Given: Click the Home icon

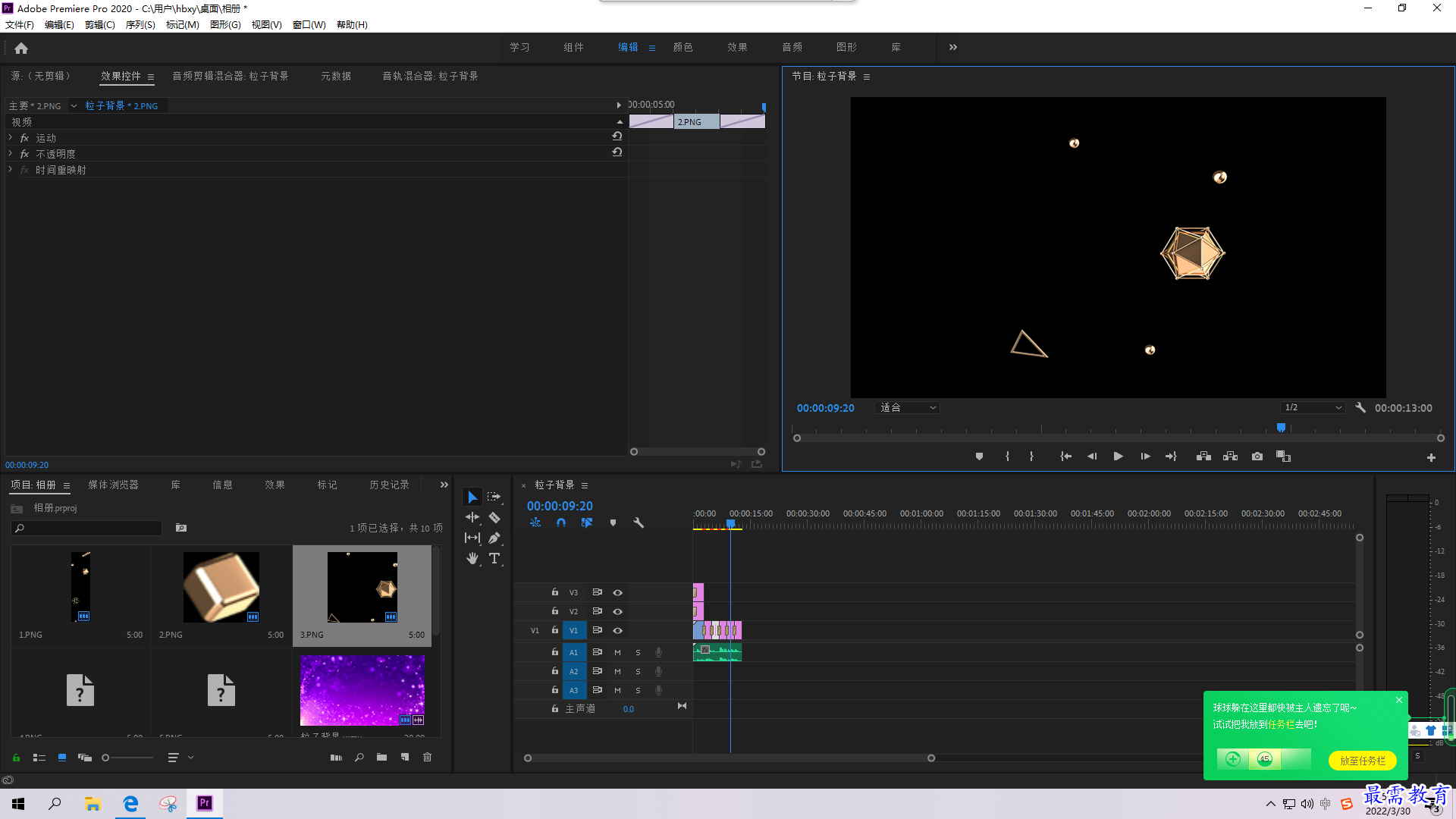Looking at the screenshot, I should 21,48.
